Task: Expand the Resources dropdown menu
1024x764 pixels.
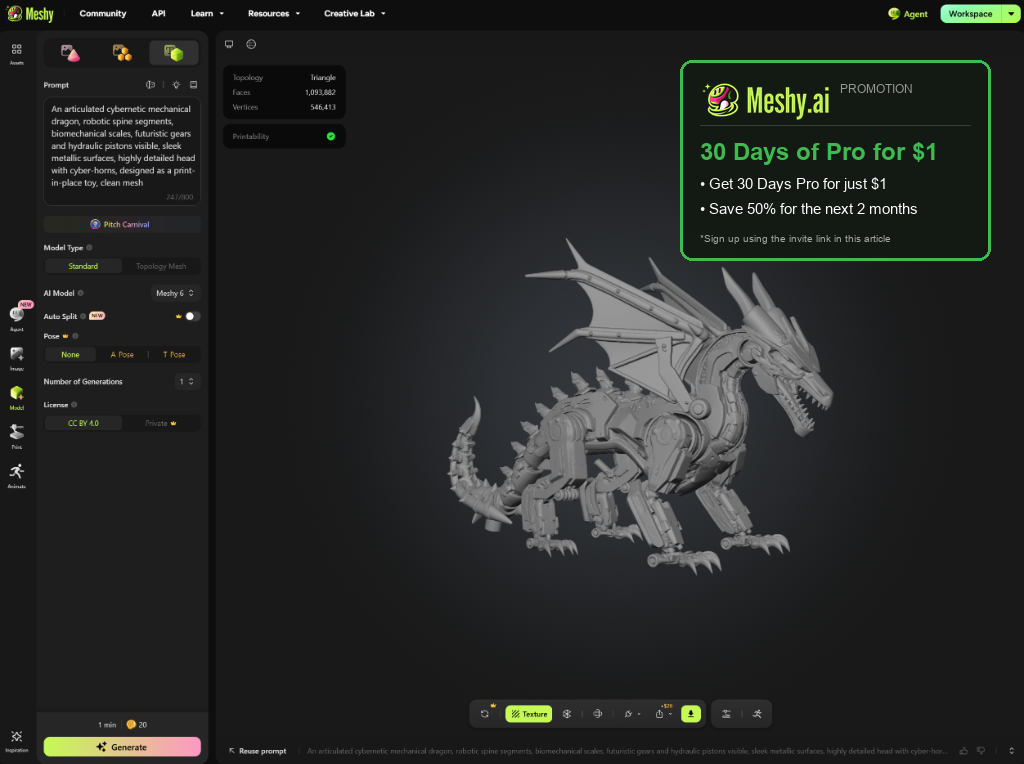Action: 274,13
